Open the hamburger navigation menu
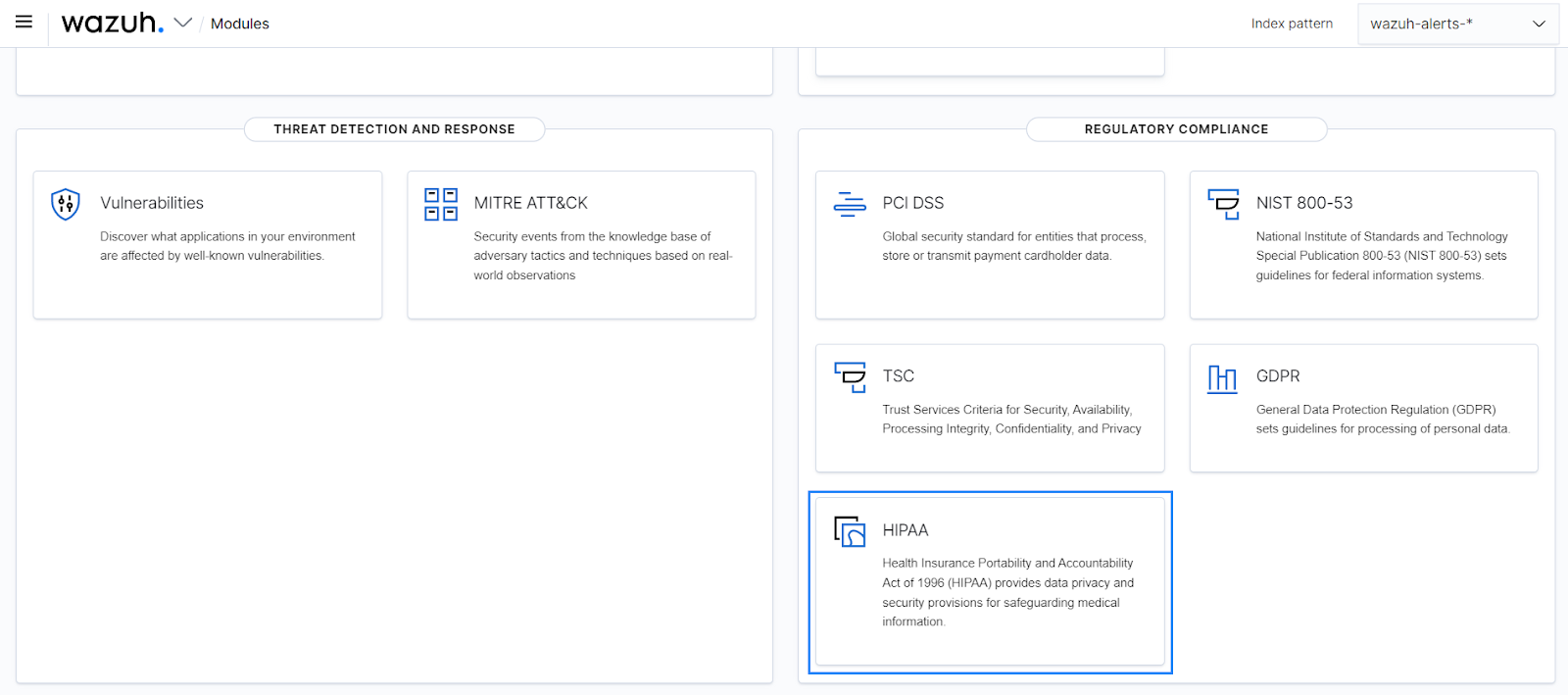This screenshot has width=1568, height=695. [x=24, y=22]
